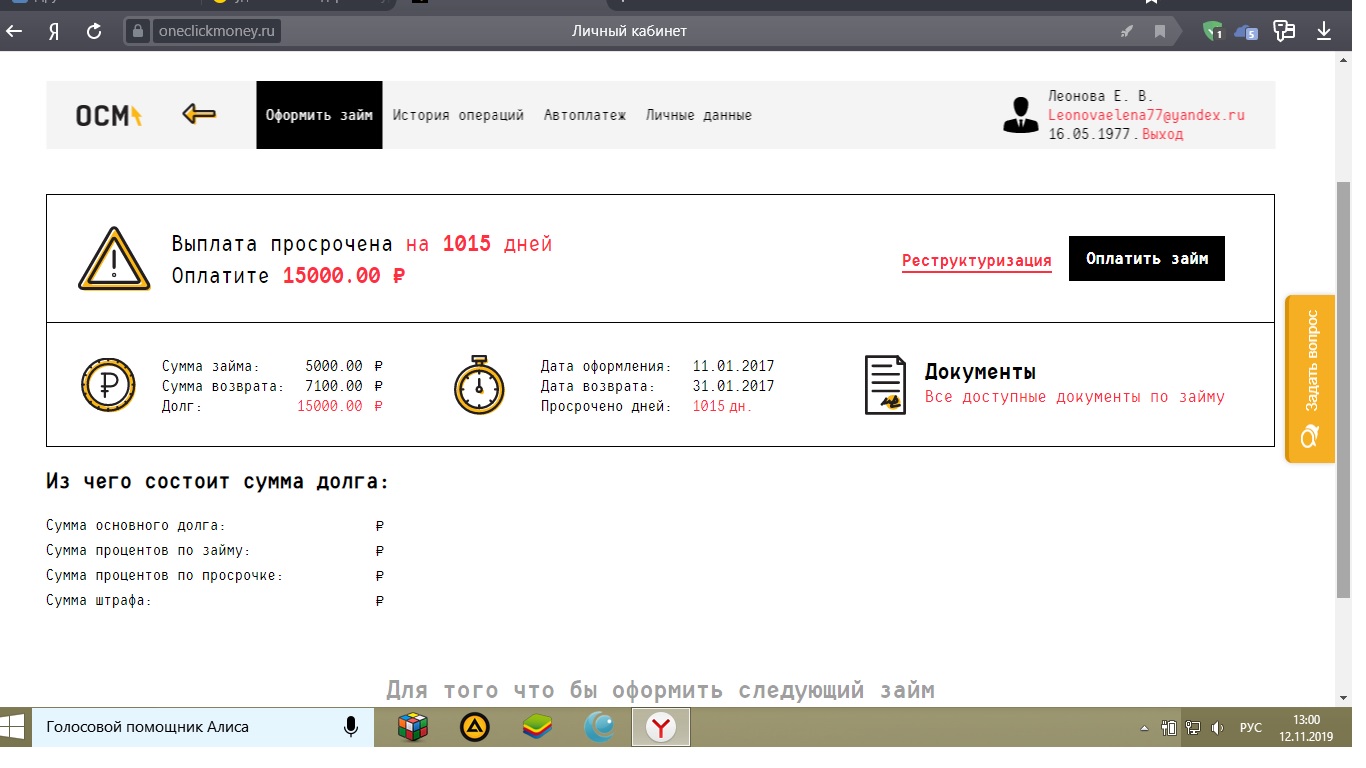Click the Alice microphone icon

(351, 727)
